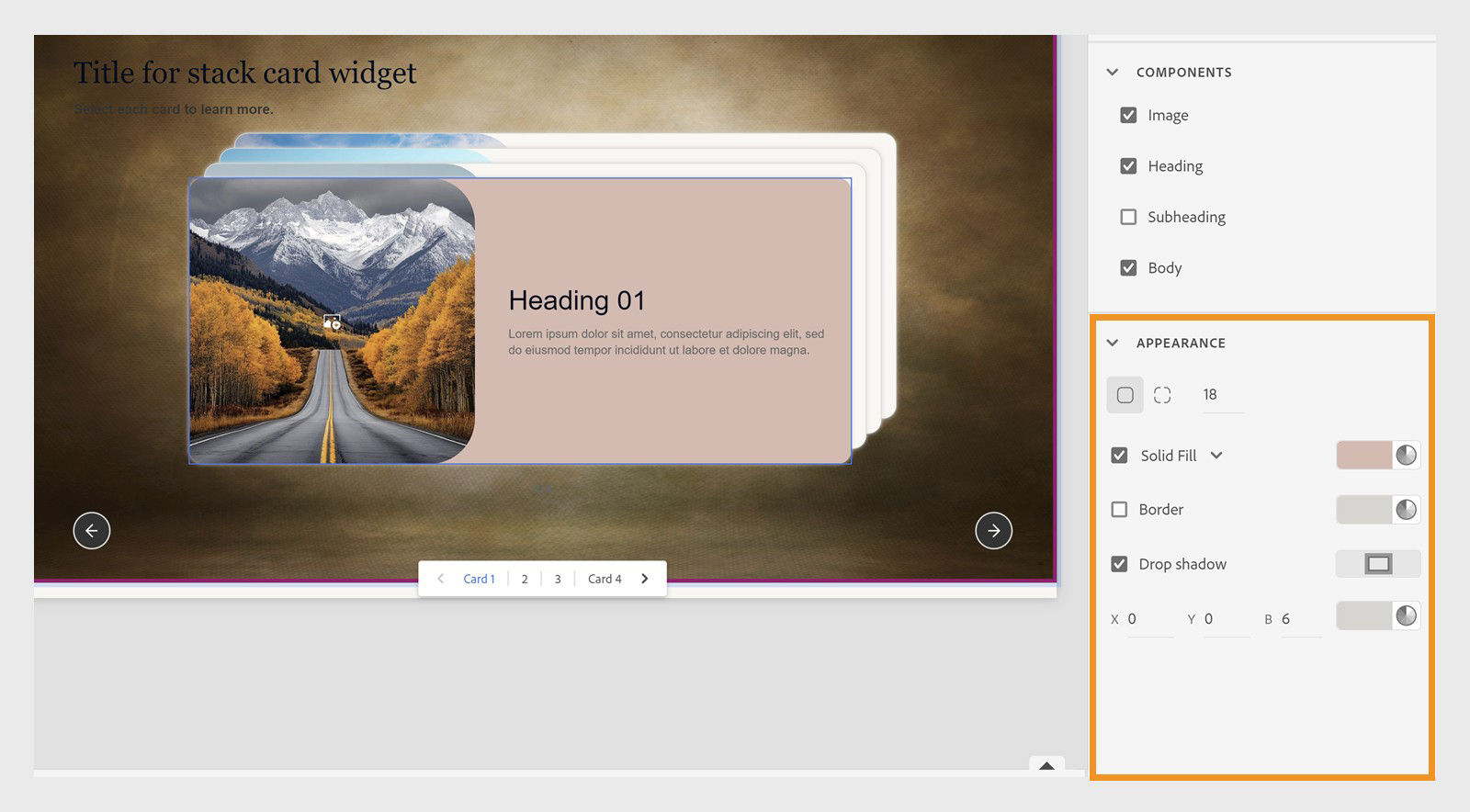Toggle the Solid Fill checkbox
Screen dimensions: 1470x812
(x=1119, y=456)
